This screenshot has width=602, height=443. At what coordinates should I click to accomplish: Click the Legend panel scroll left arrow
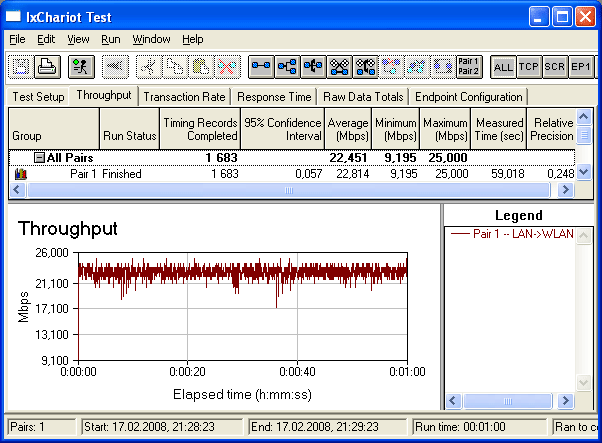(453, 401)
